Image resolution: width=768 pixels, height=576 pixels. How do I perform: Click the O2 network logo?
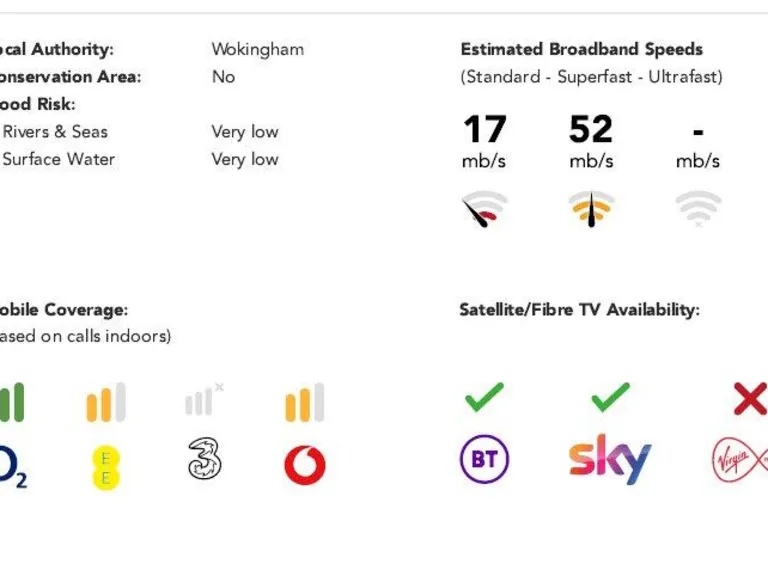point(12,467)
